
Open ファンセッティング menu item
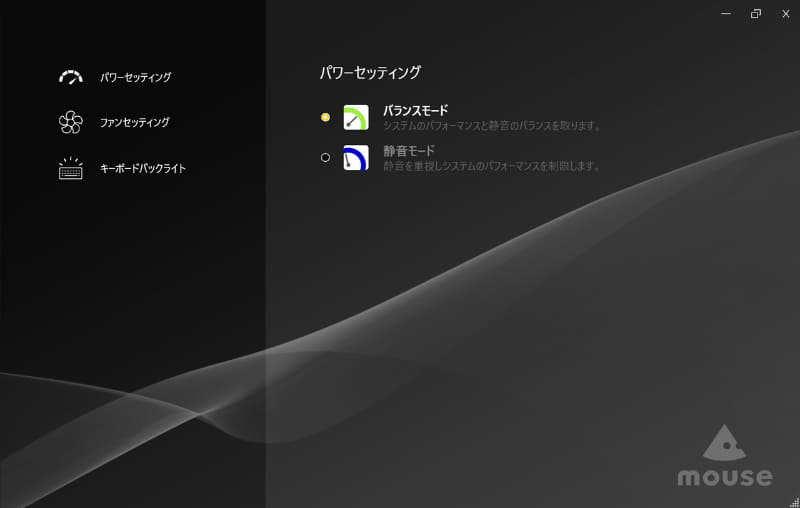pyautogui.click(x=134, y=122)
